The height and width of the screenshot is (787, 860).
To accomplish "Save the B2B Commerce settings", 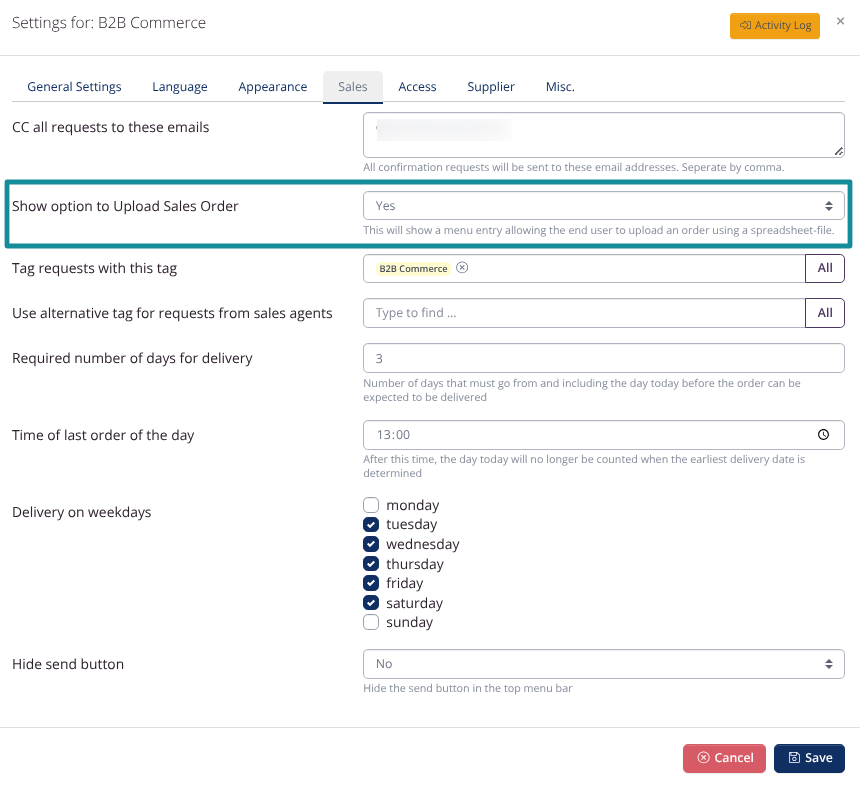I will [x=809, y=758].
